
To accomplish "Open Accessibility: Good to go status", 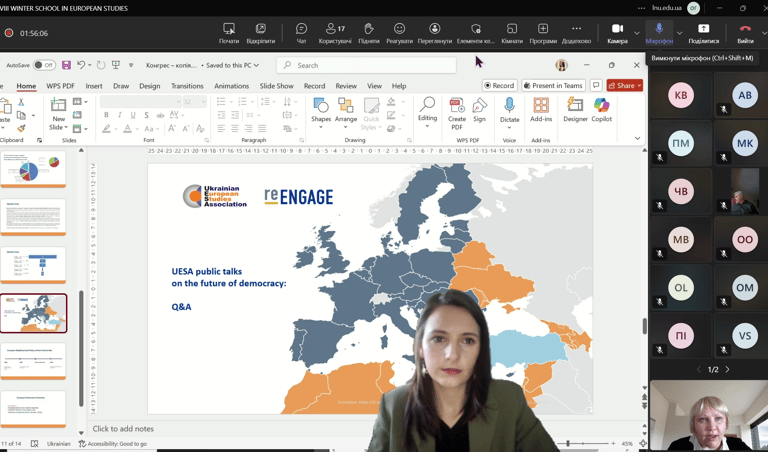I will 113,444.
